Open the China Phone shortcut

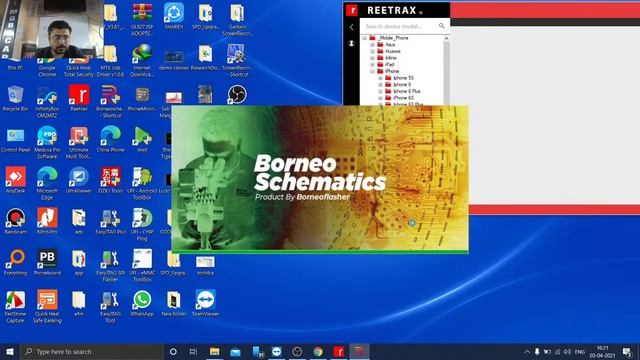[111, 139]
